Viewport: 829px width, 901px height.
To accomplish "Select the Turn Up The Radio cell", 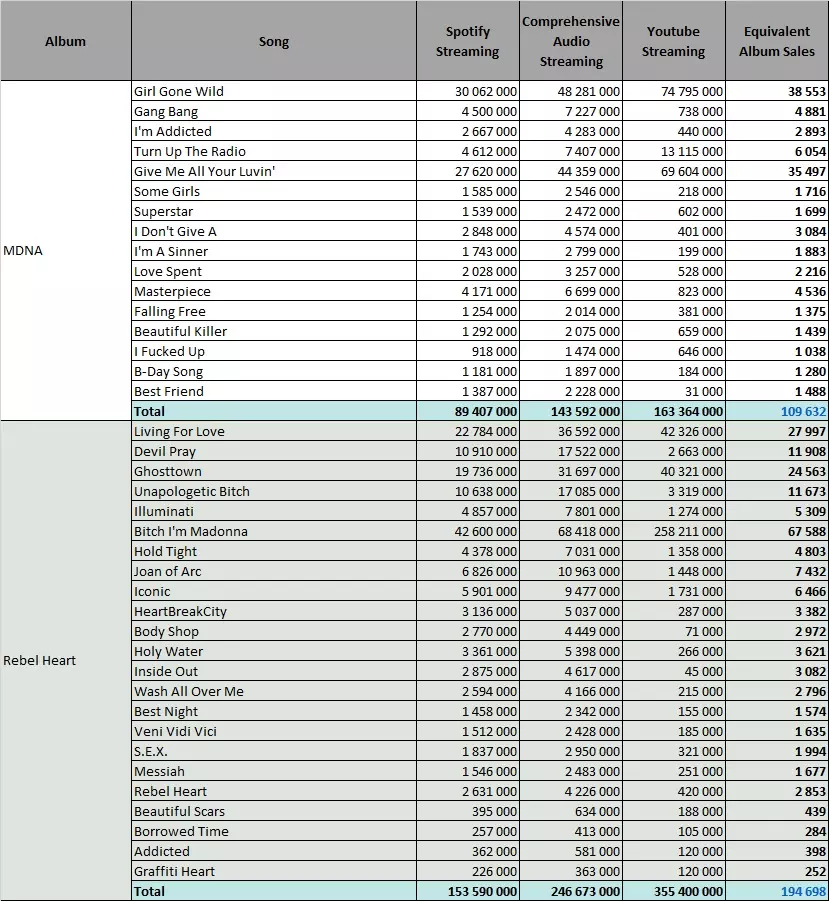I will [x=273, y=152].
